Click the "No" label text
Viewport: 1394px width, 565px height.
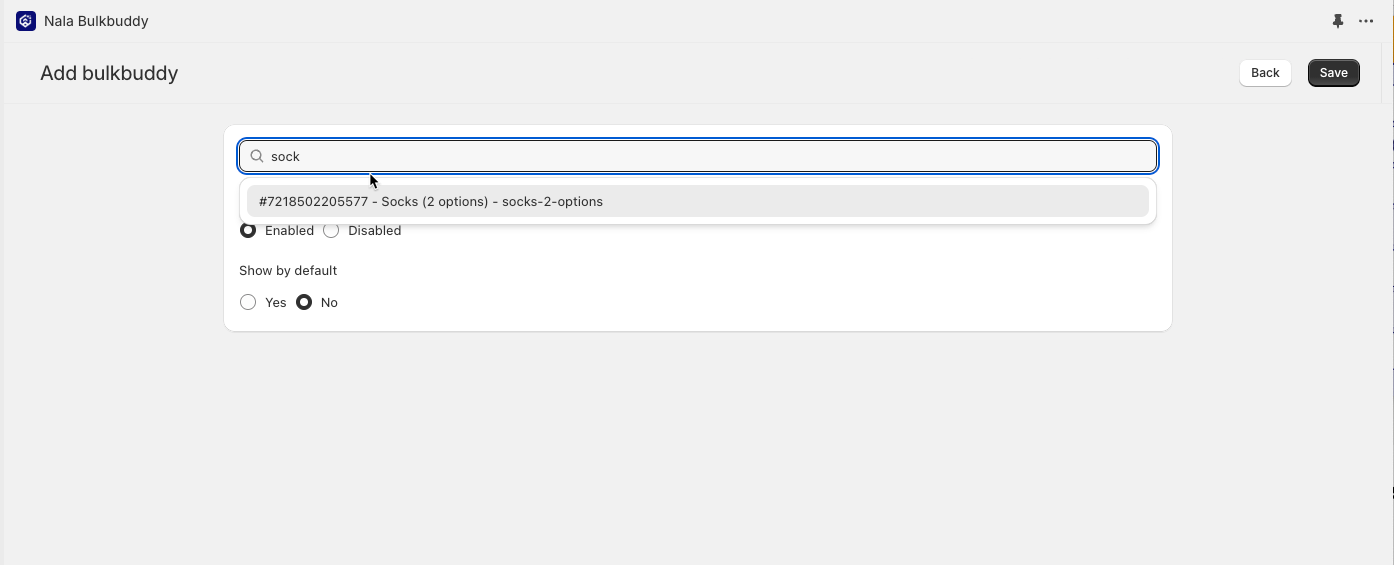pyautogui.click(x=329, y=302)
